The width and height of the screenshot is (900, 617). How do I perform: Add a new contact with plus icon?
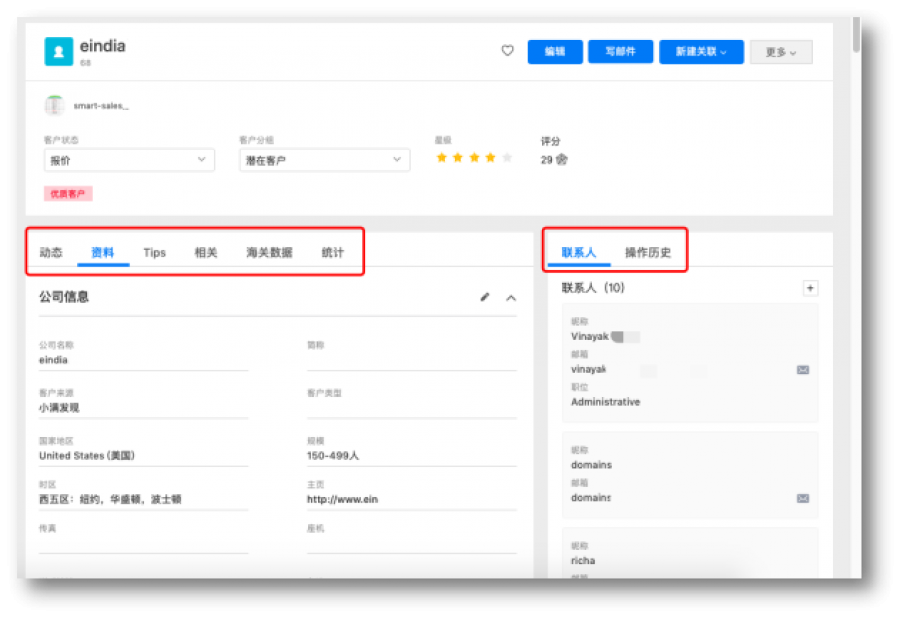point(810,288)
